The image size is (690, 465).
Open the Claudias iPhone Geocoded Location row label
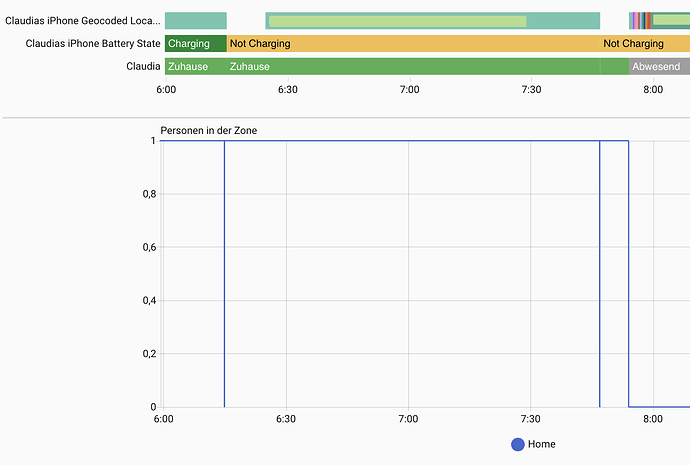[x=82, y=21]
